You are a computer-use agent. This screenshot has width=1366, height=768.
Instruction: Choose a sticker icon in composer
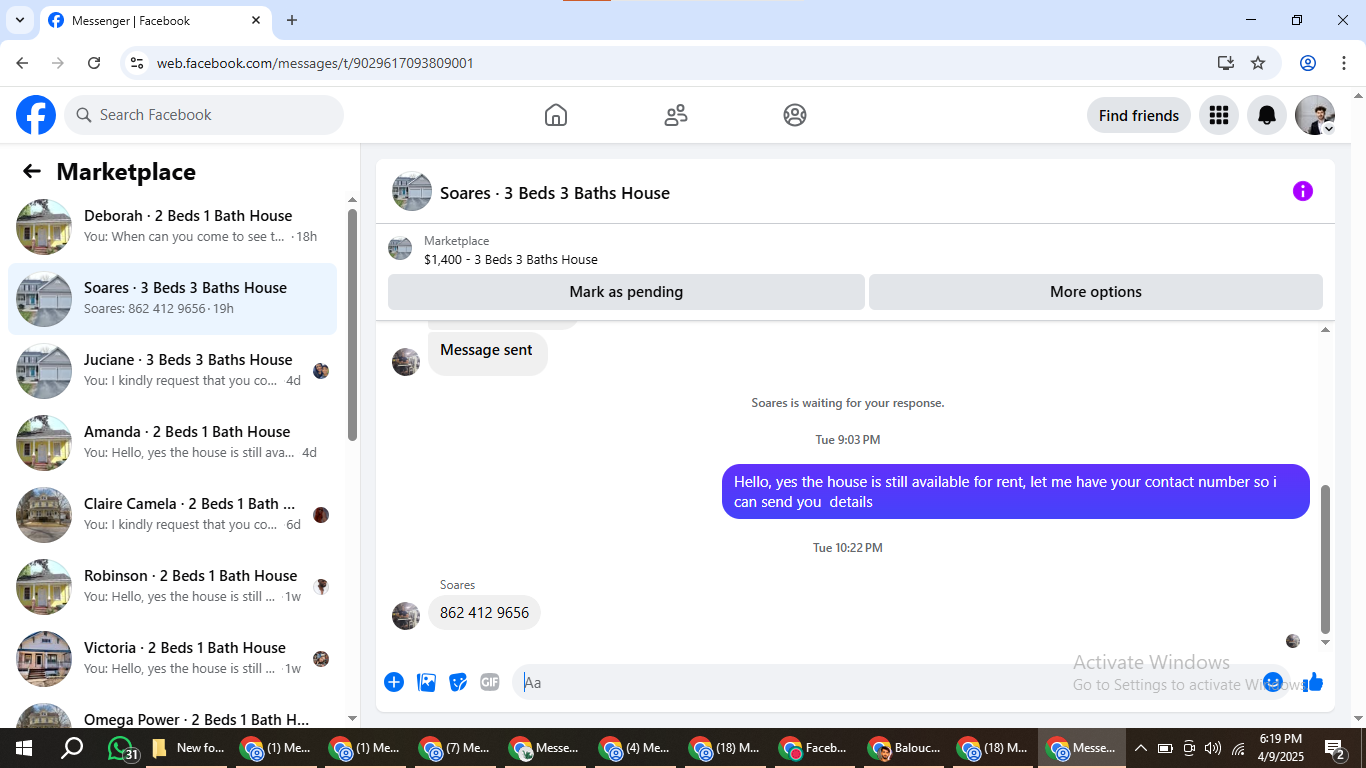point(458,682)
